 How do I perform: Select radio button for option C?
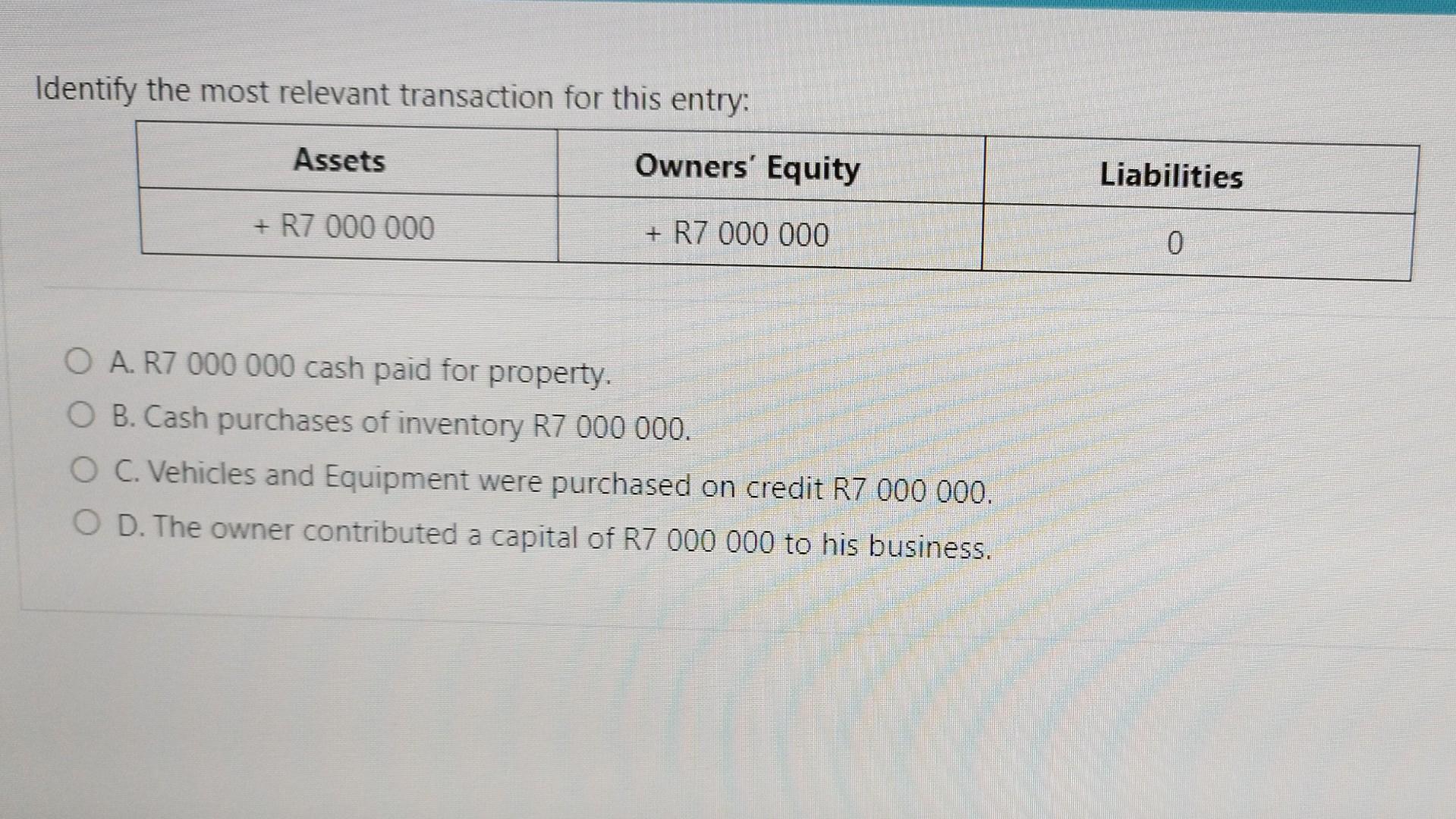[x=85, y=468]
